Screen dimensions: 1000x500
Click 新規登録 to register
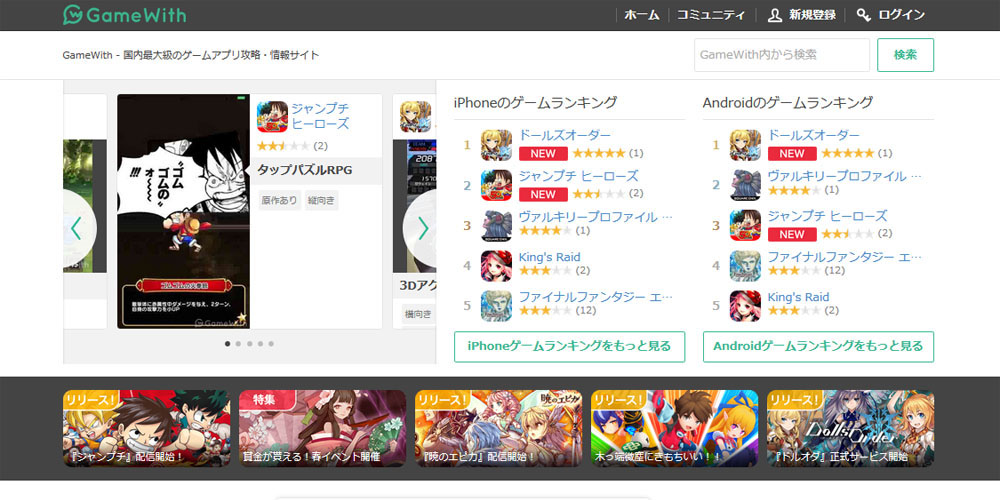[812, 15]
